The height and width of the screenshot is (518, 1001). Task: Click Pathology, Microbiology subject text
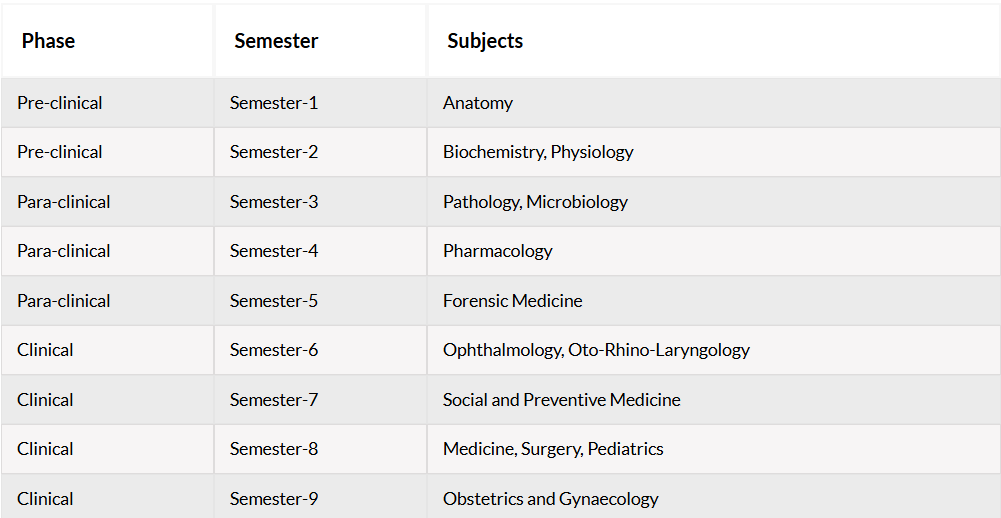click(535, 202)
